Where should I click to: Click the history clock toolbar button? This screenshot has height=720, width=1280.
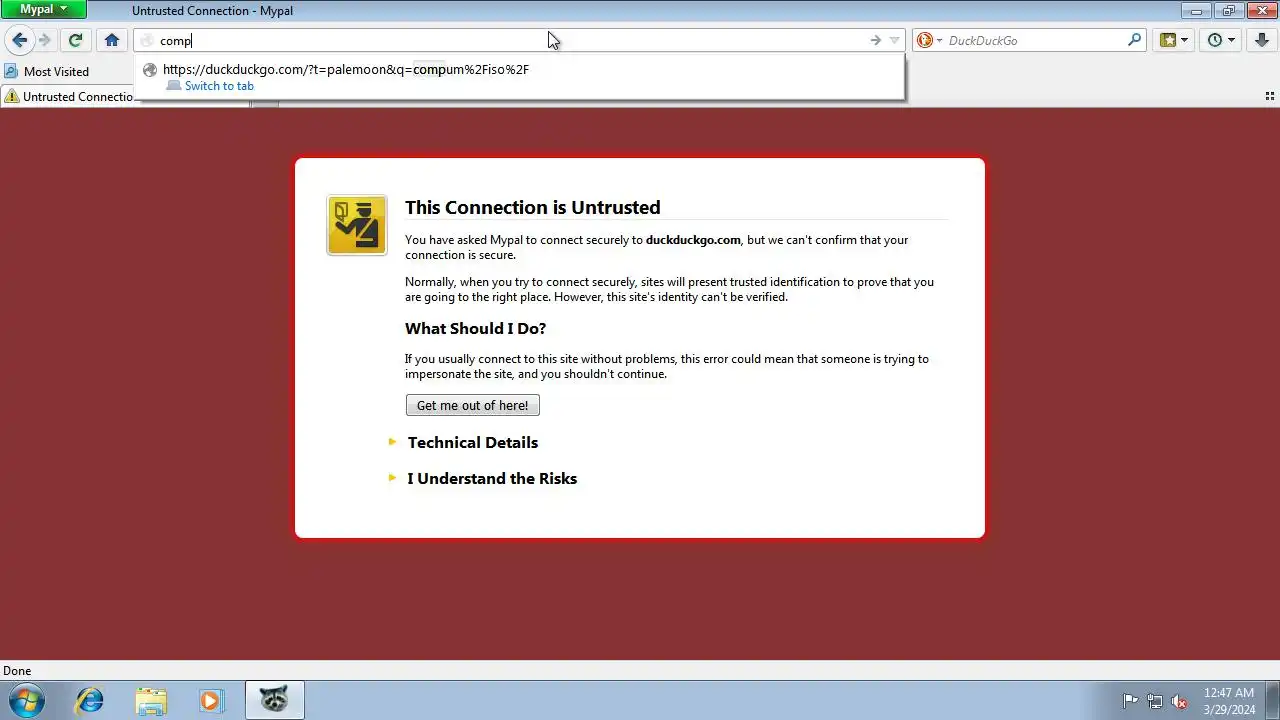click(x=1215, y=40)
